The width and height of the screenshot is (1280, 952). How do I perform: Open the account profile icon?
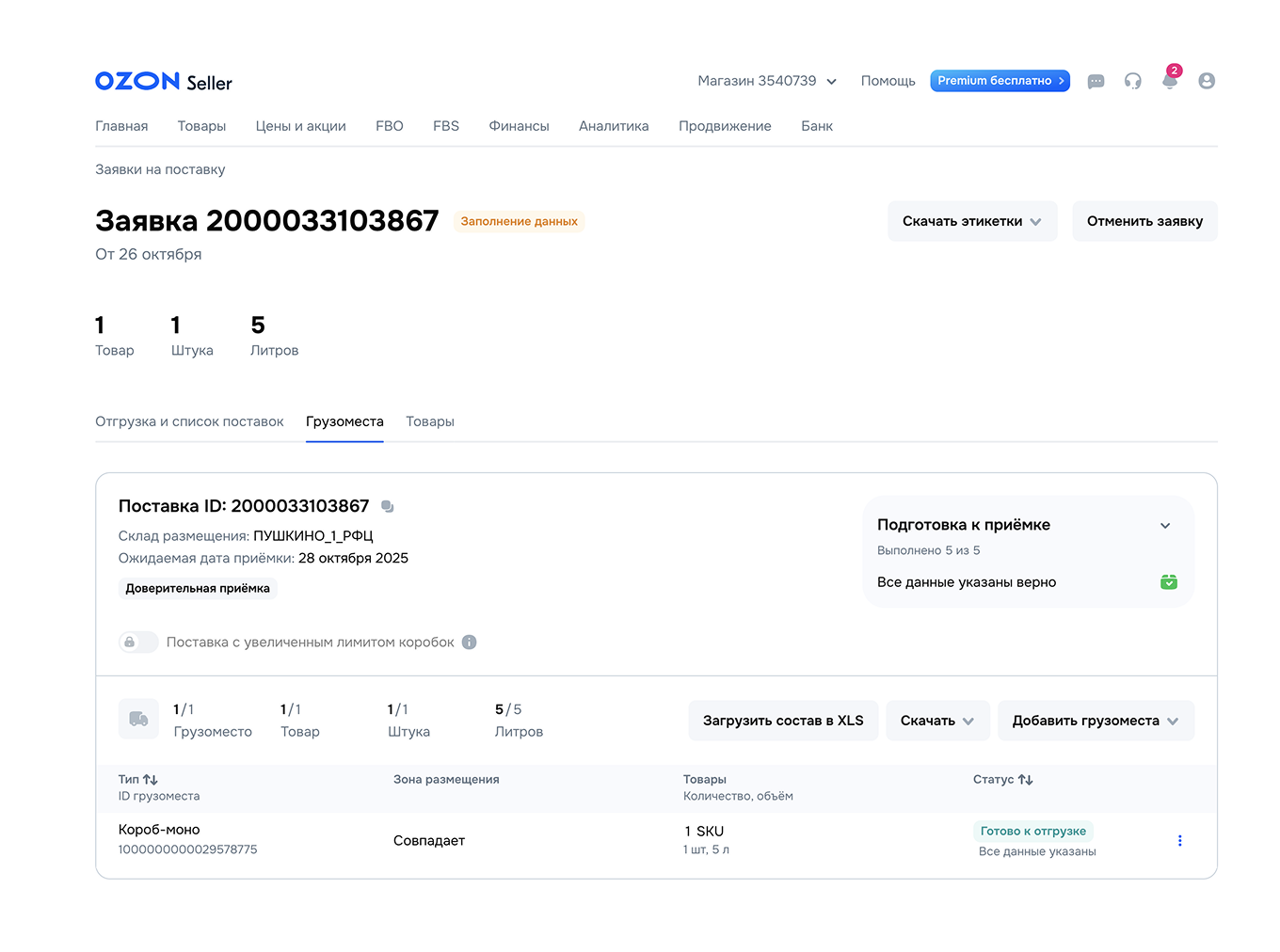point(1207,82)
